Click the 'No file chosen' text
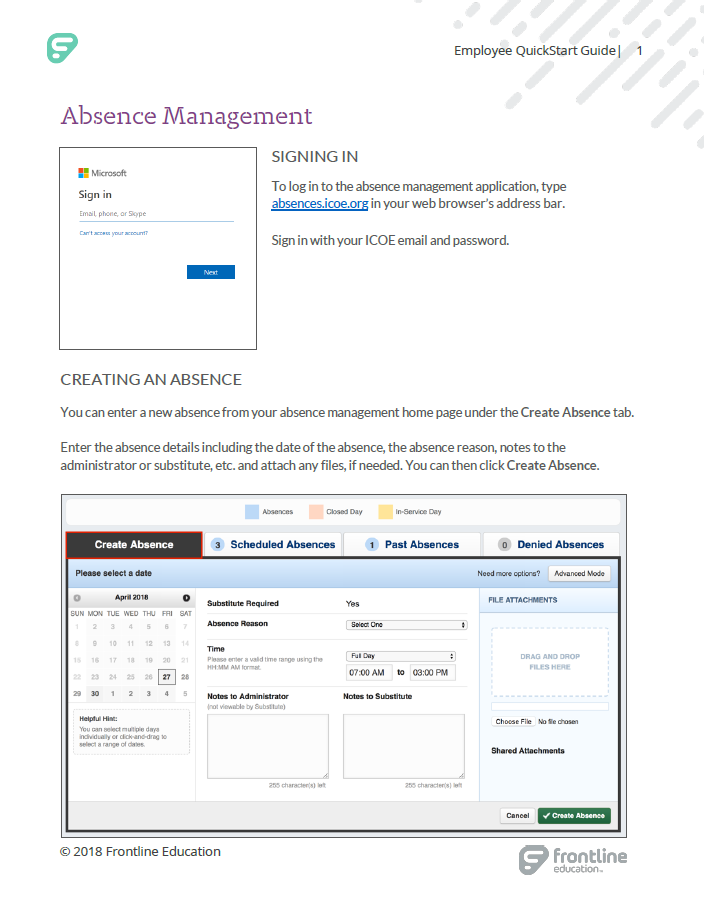 (558, 722)
